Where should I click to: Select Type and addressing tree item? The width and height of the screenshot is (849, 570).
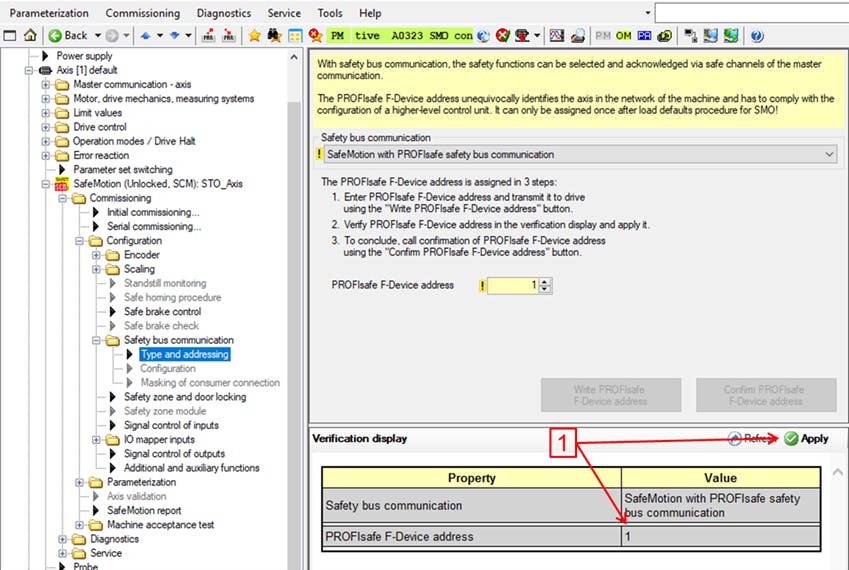click(185, 355)
